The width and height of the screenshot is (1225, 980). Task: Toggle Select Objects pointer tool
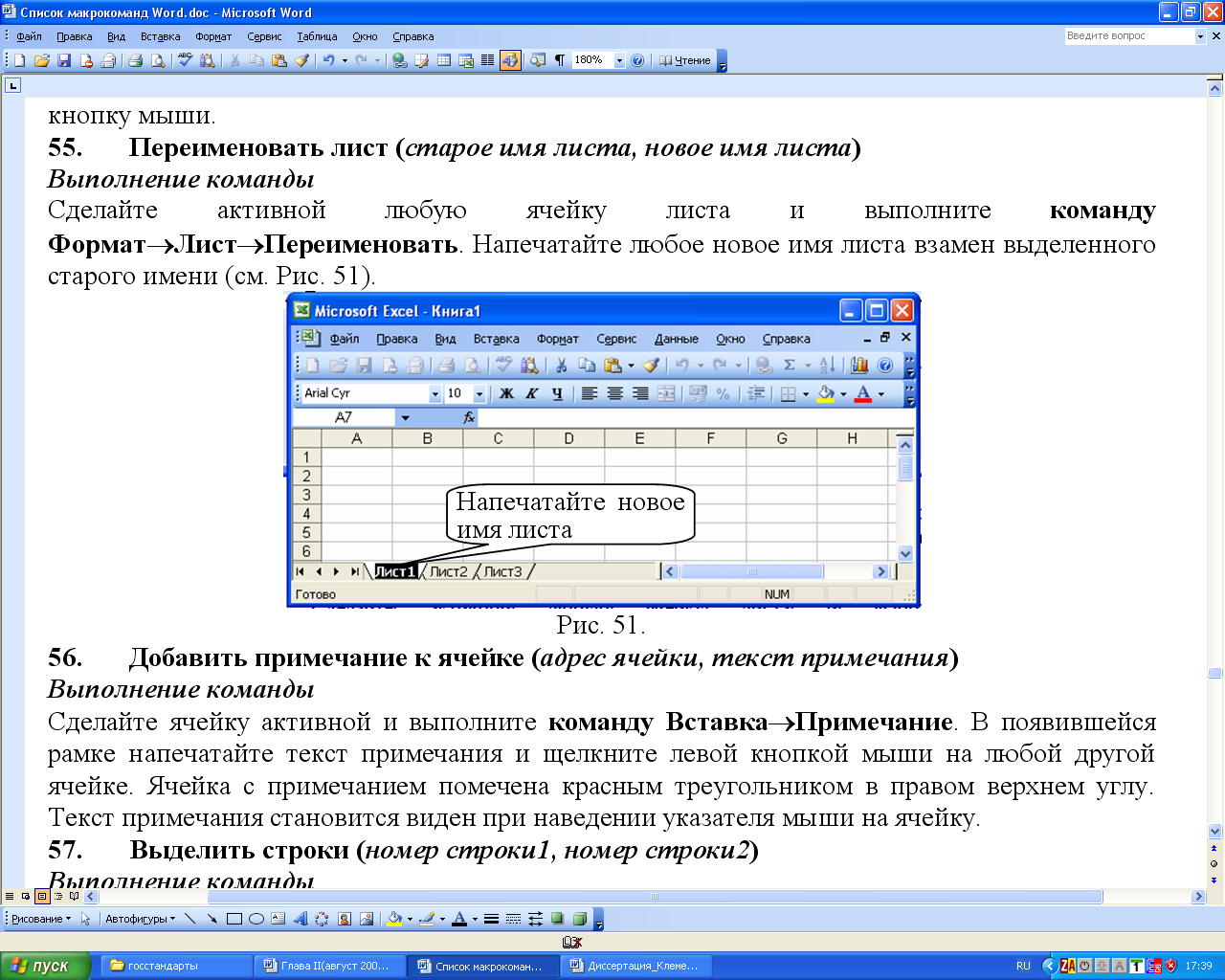click(x=86, y=919)
